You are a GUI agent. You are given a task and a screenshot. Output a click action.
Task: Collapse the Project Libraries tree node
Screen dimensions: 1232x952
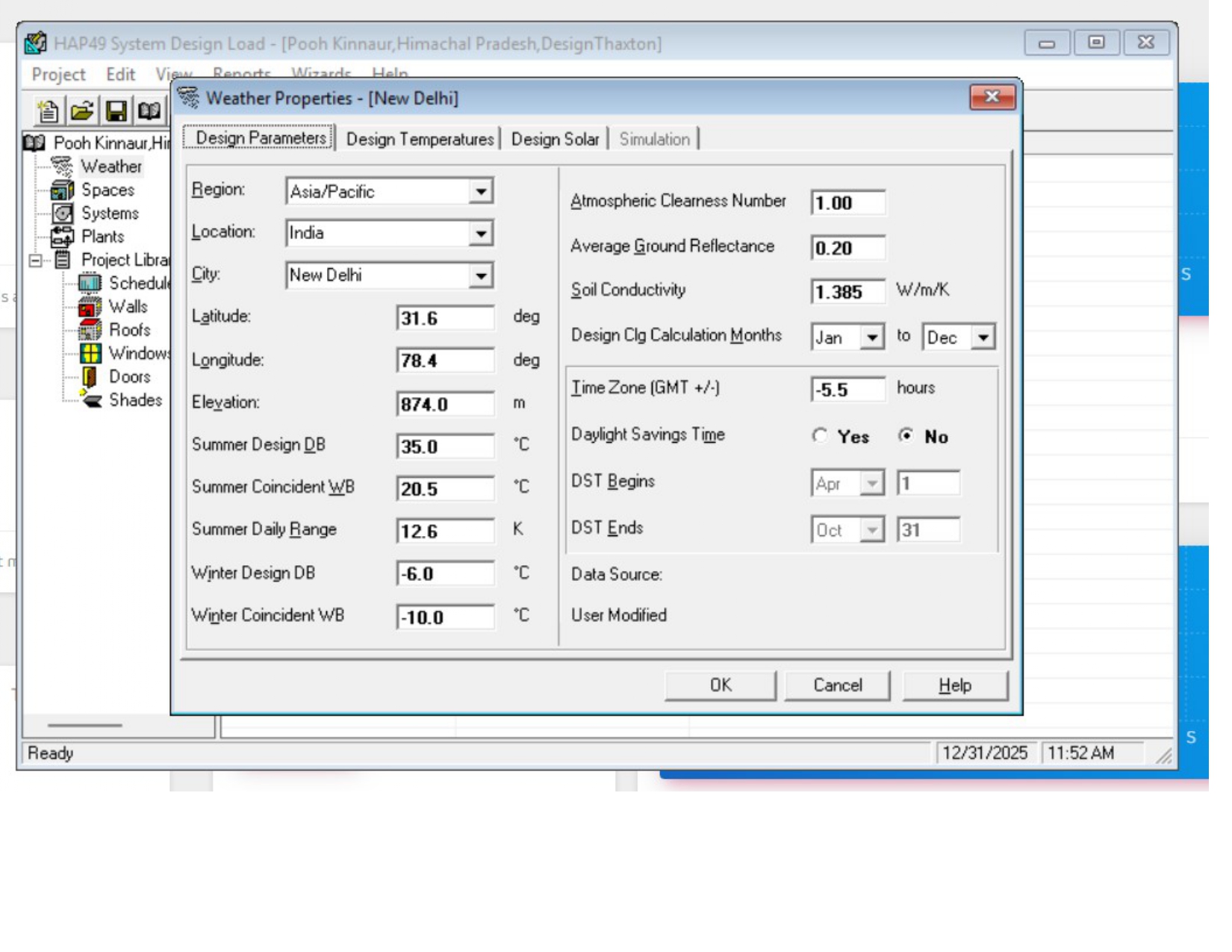coord(35,261)
